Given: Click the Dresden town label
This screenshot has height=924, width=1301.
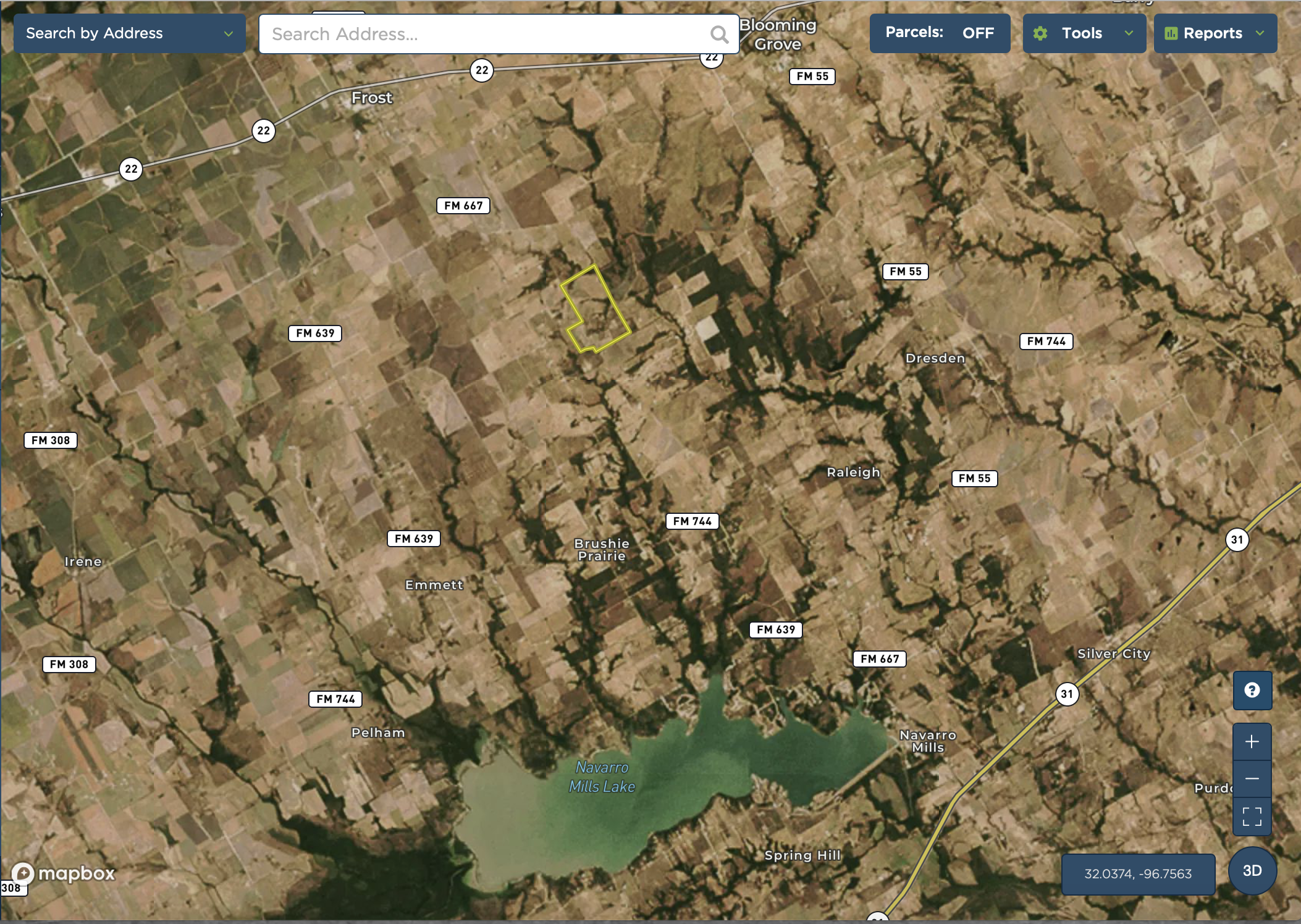Looking at the screenshot, I should [x=935, y=358].
